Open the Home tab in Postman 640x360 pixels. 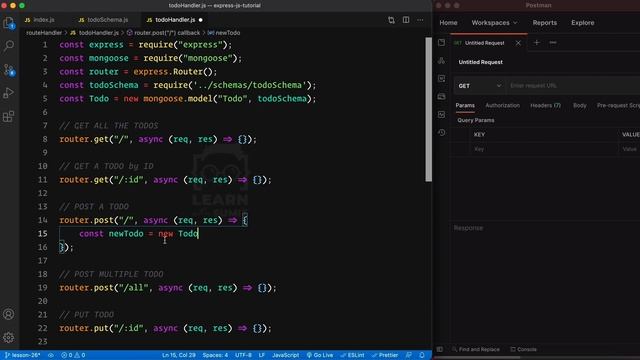pyautogui.click(x=448, y=23)
